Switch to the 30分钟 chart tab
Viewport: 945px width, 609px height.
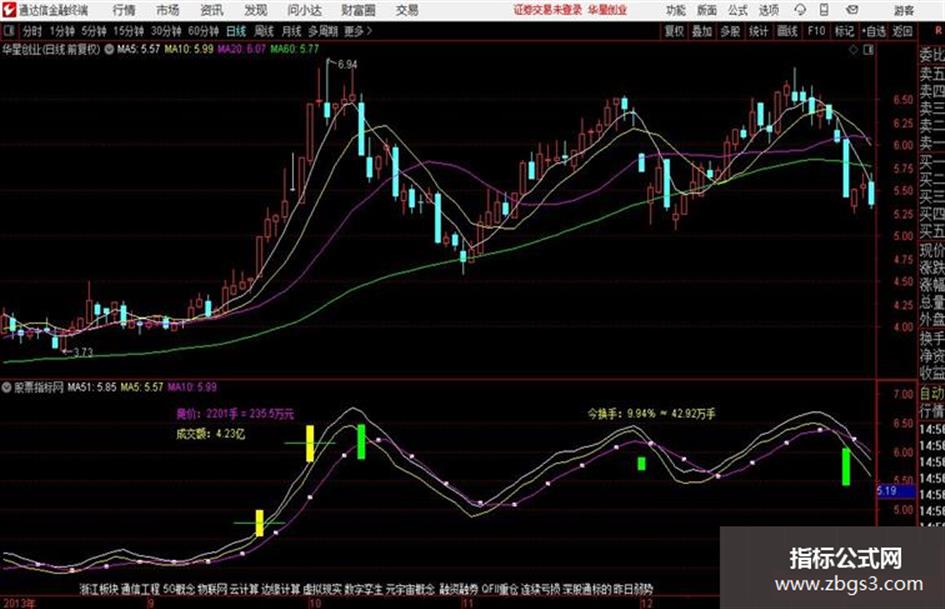tap(166, 31)
